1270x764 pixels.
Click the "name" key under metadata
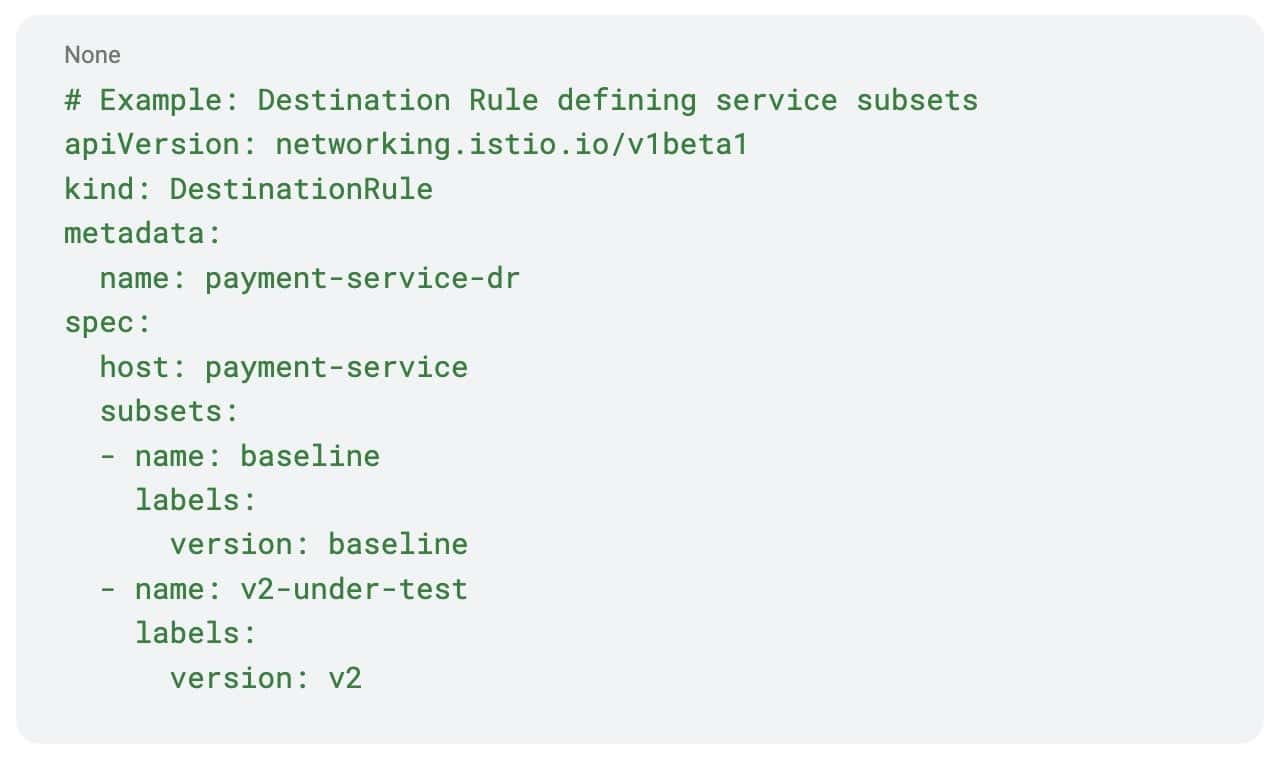point(134,278)
